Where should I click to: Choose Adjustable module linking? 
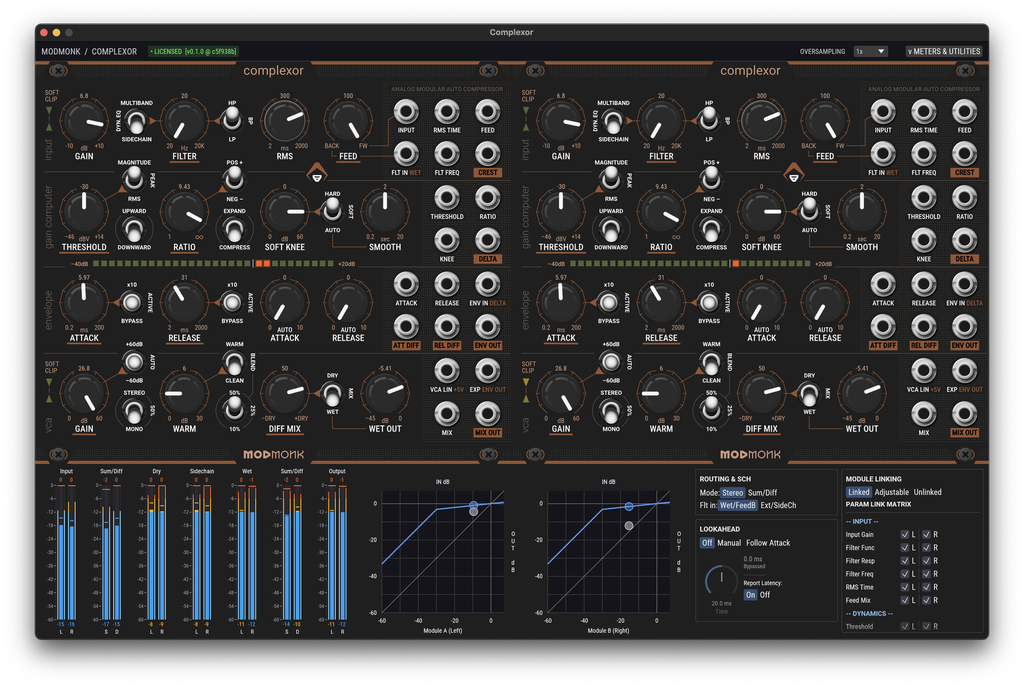click(891, 492)
